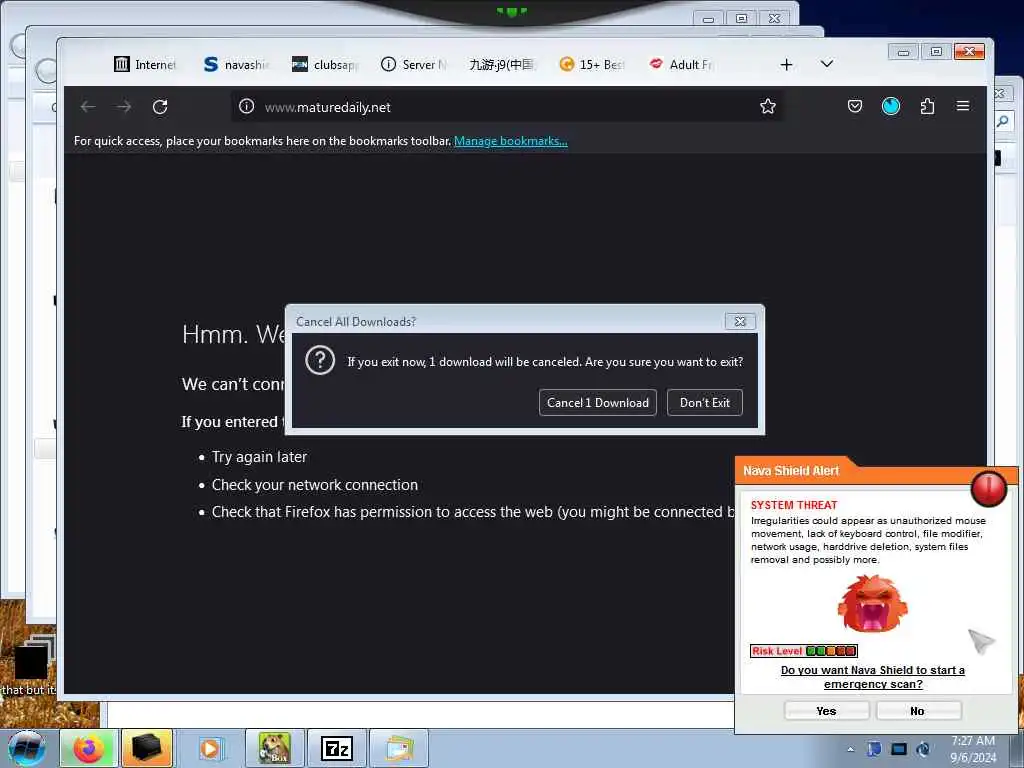The image size is (1024, 768).
Task: Open the Windows Start button
Action: (26, 748)
